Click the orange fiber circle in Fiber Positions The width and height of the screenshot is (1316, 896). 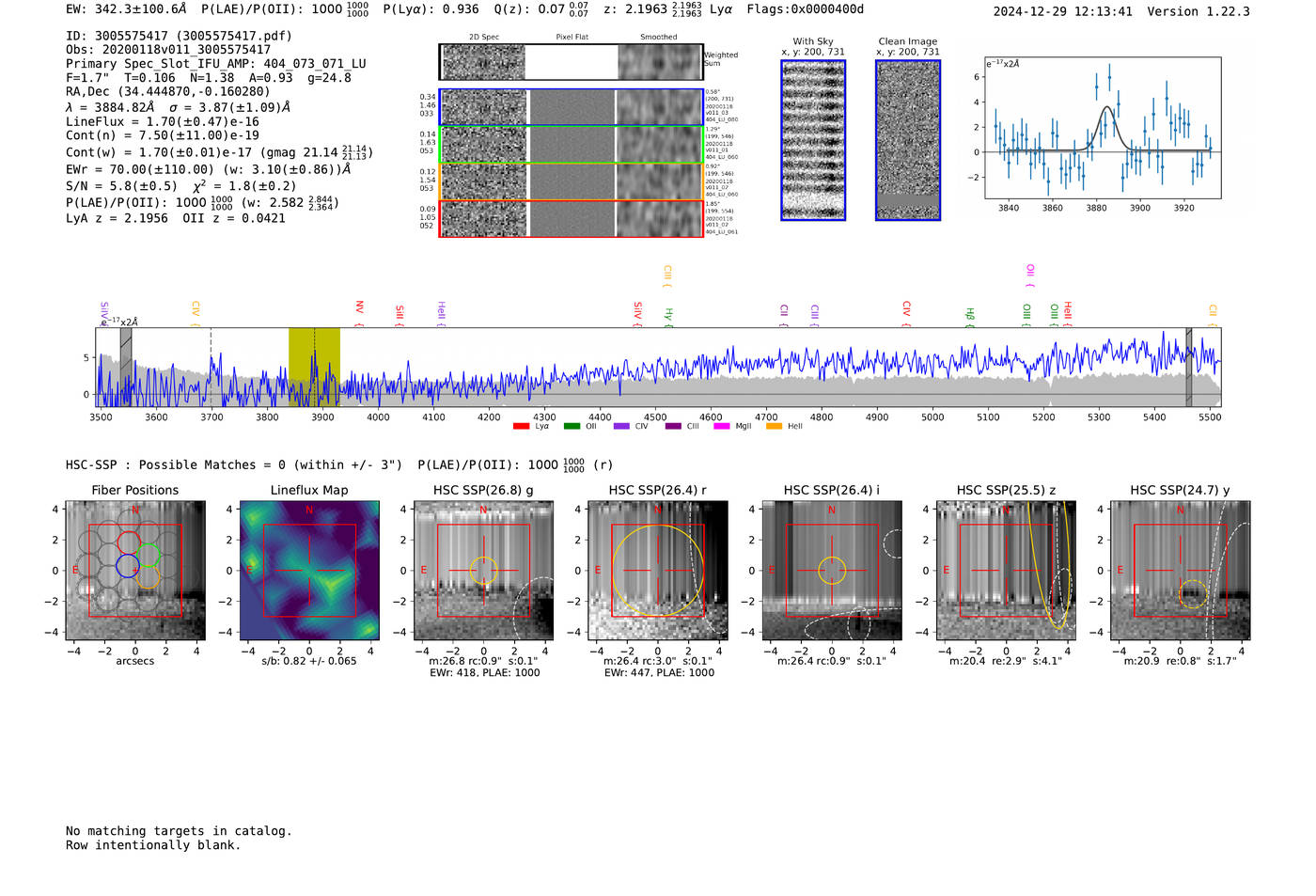pyautogui.click(x=149, y=576)
